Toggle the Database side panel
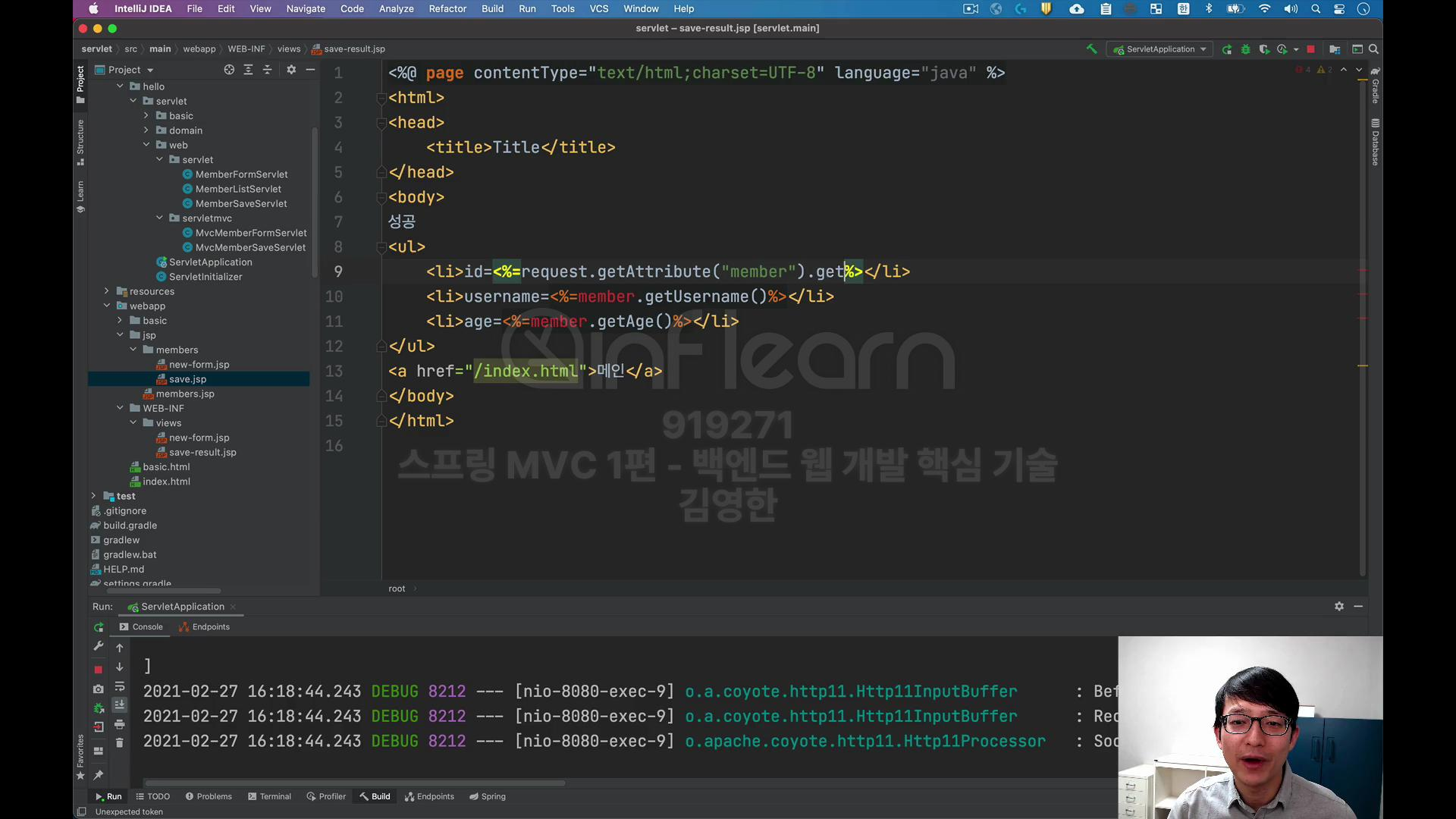Viewport: 1456px width, 819px height. pyautogui.click(x=1375, y=142)
